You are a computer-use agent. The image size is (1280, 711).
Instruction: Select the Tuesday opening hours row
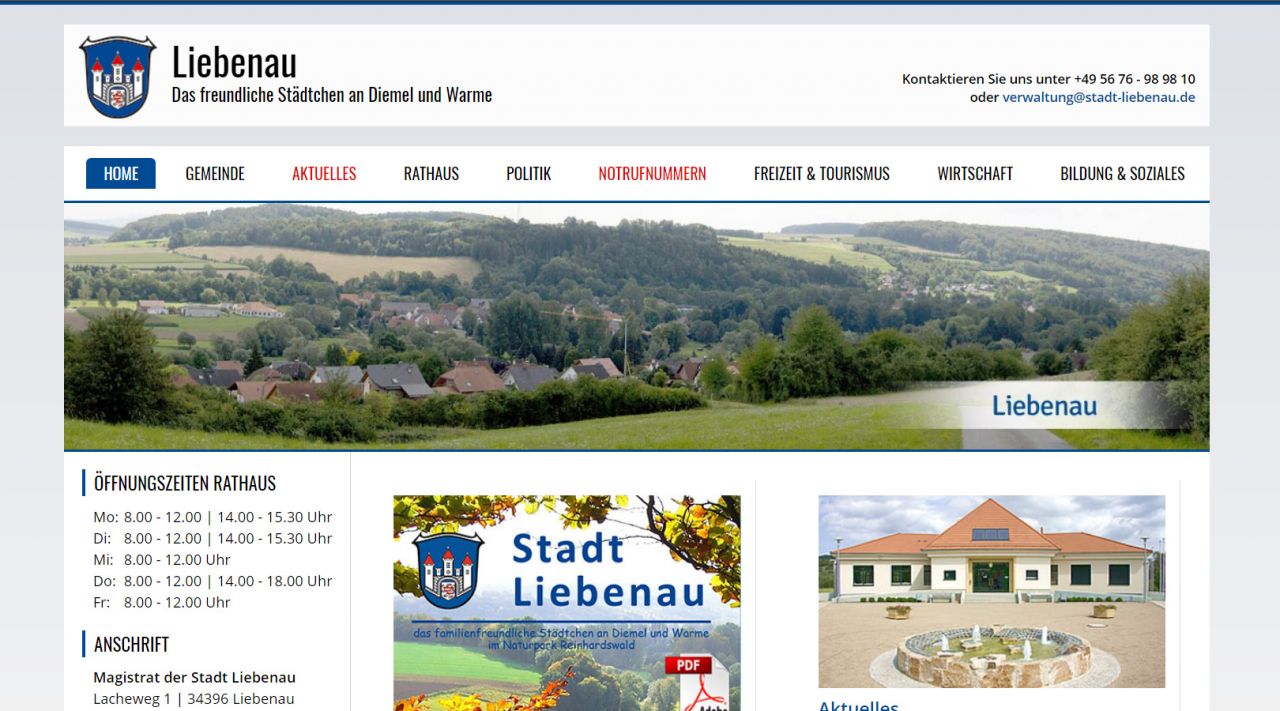point(213,538)
